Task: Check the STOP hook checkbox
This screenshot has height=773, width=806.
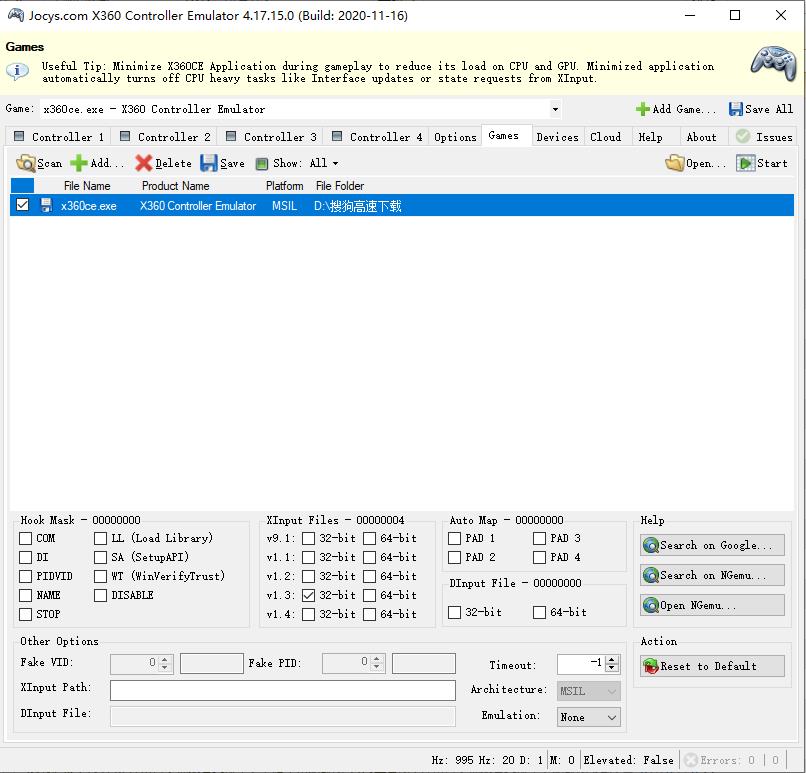Action: pos(25,614)
